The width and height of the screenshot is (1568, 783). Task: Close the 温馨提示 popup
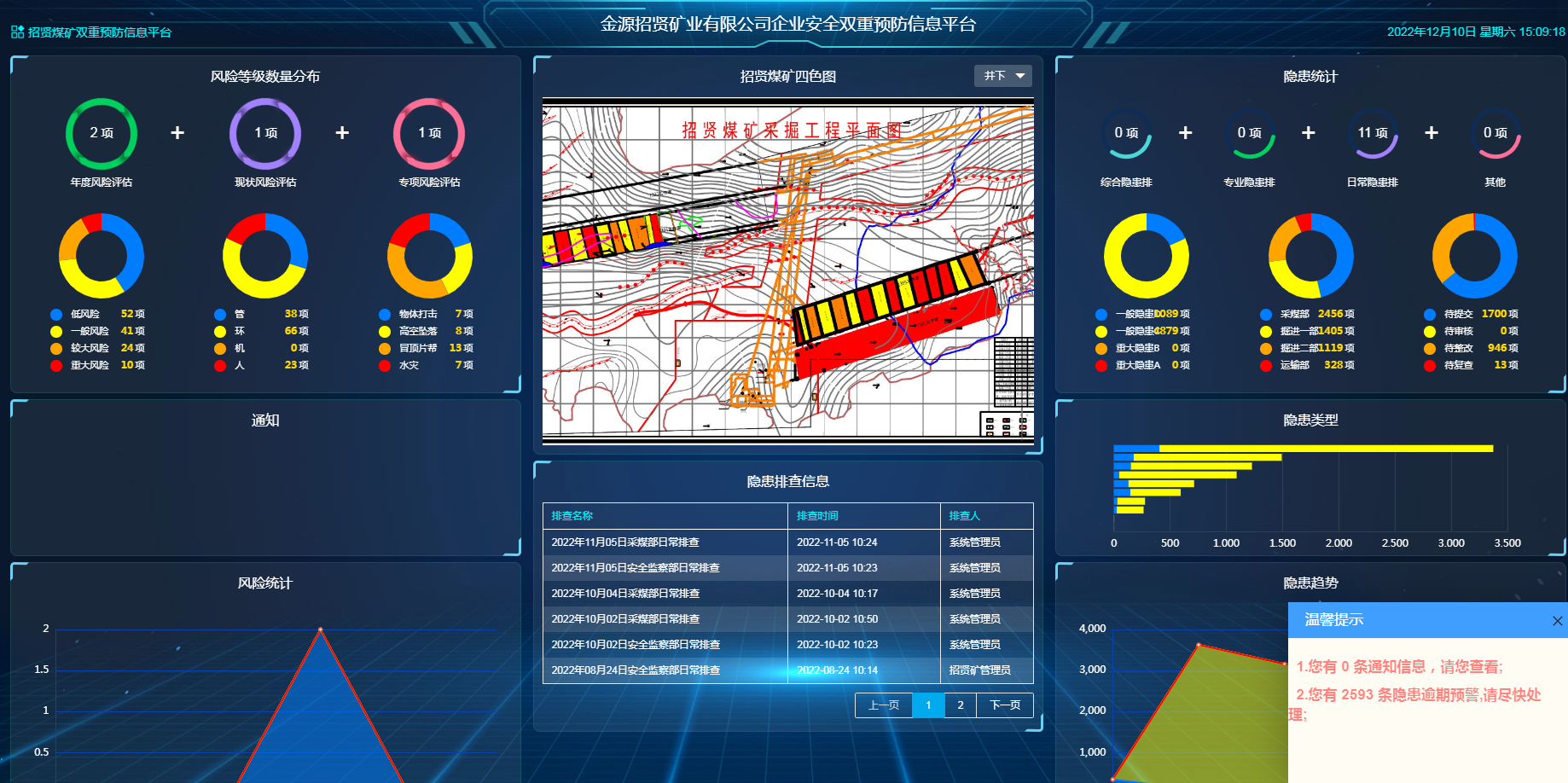pyautogui.click(x=1557, y=621)
